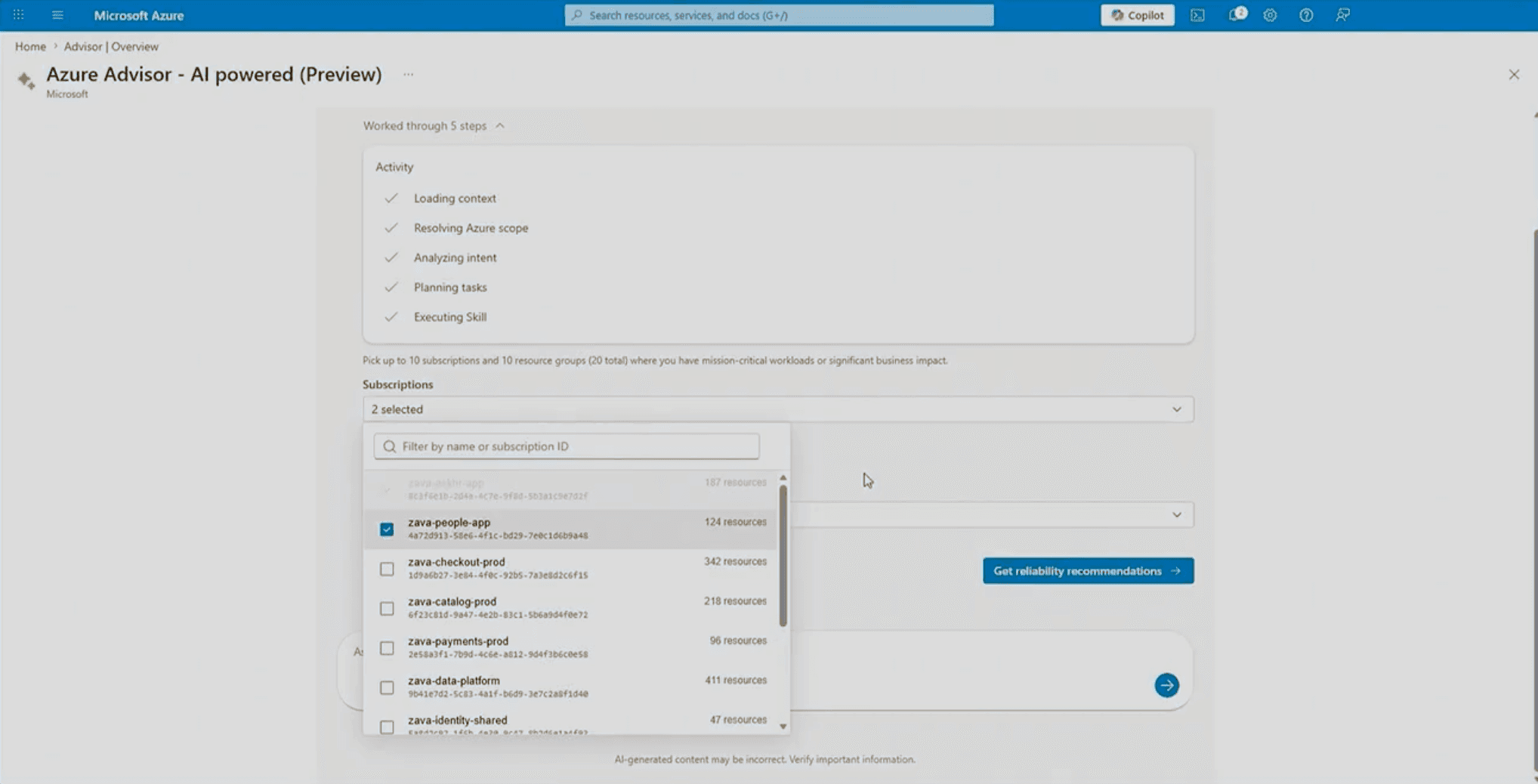Close the Azure Advisor pane
Screen dimensions: 1538x784
click(x=1514, y=75)
